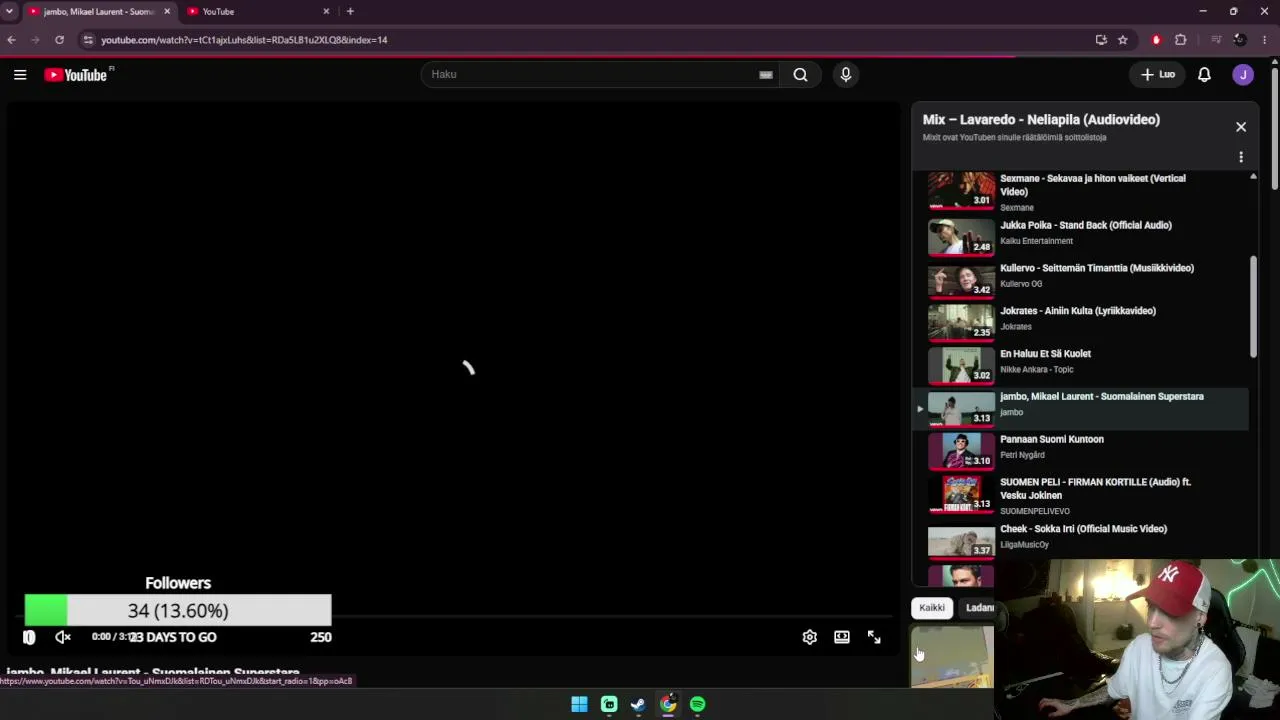The width and height of the screenshot is (1280, 720).
Task: Pause the video playback
Action: (x=29, y=637)
